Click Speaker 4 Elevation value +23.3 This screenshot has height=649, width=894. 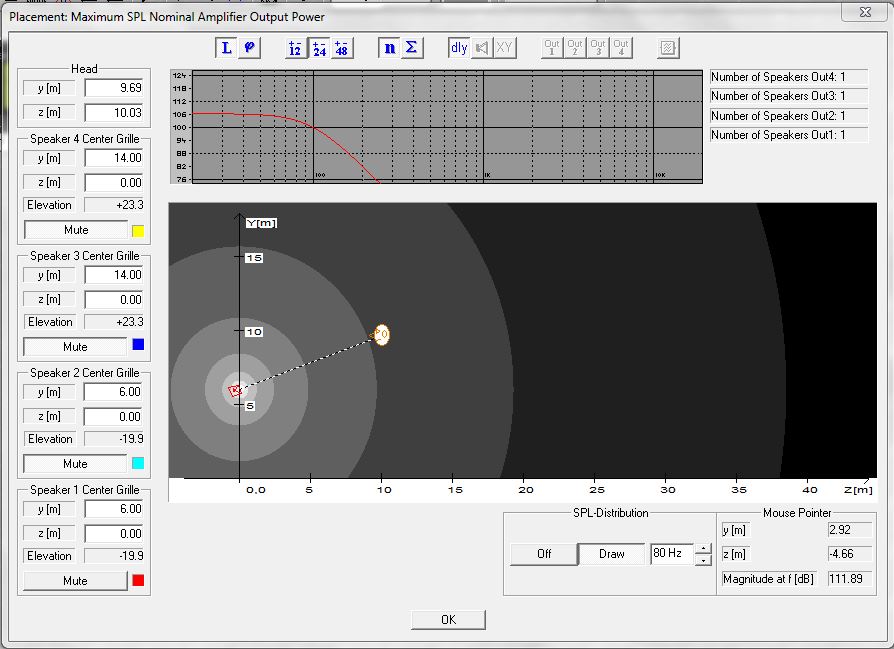coord(114,205)
